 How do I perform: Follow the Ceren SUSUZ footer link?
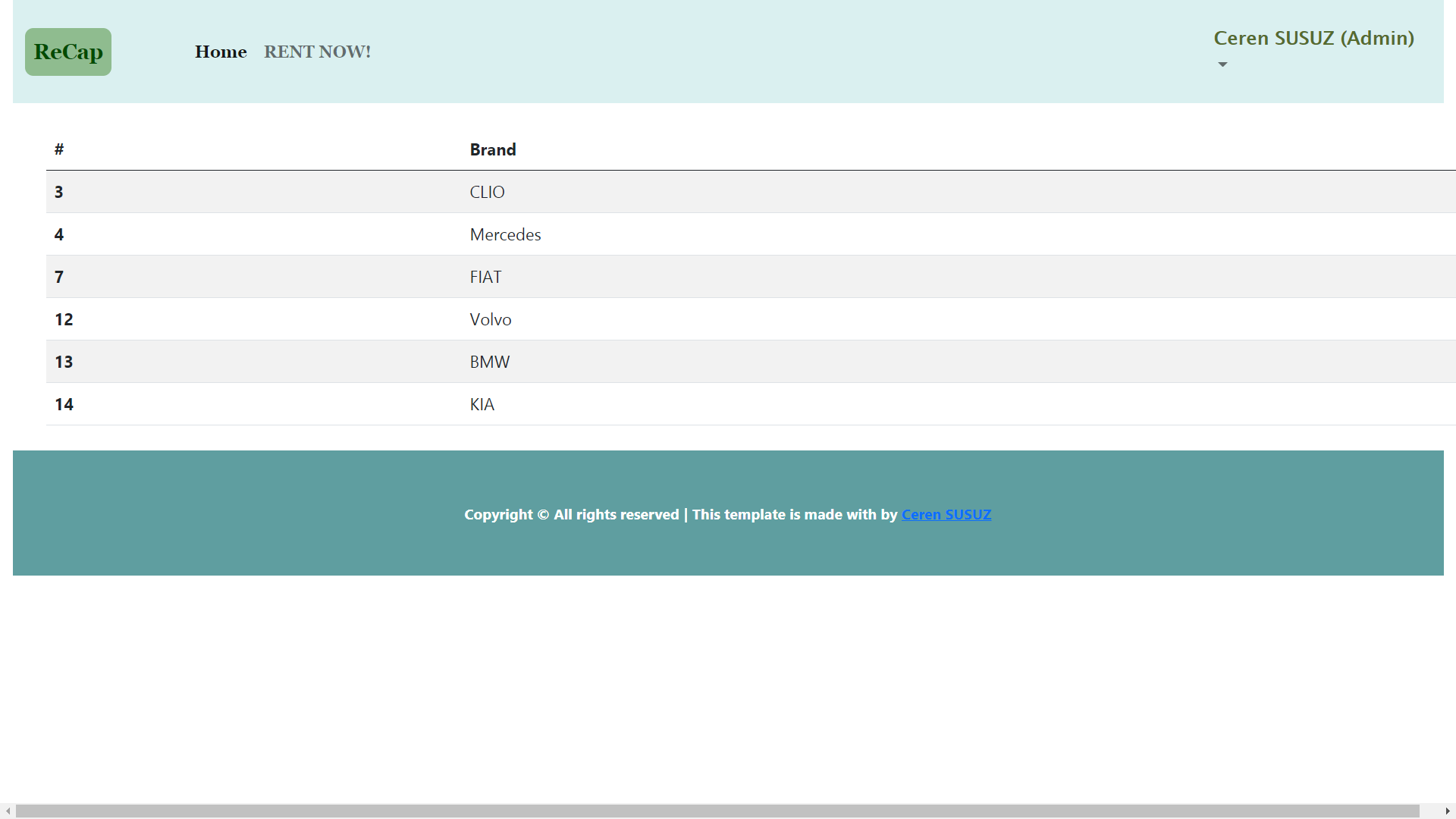pos(946,514)
